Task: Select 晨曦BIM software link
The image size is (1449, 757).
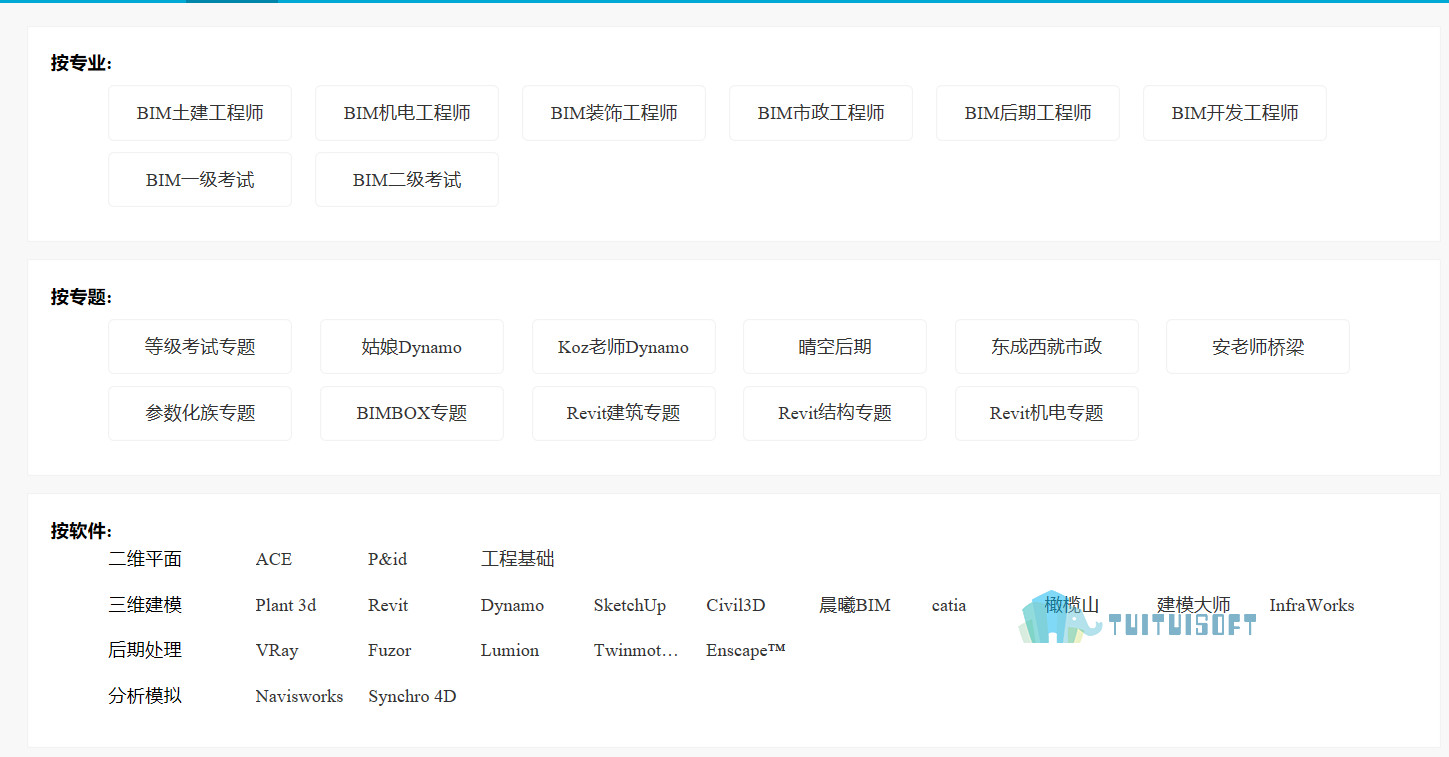Action: 855,605
